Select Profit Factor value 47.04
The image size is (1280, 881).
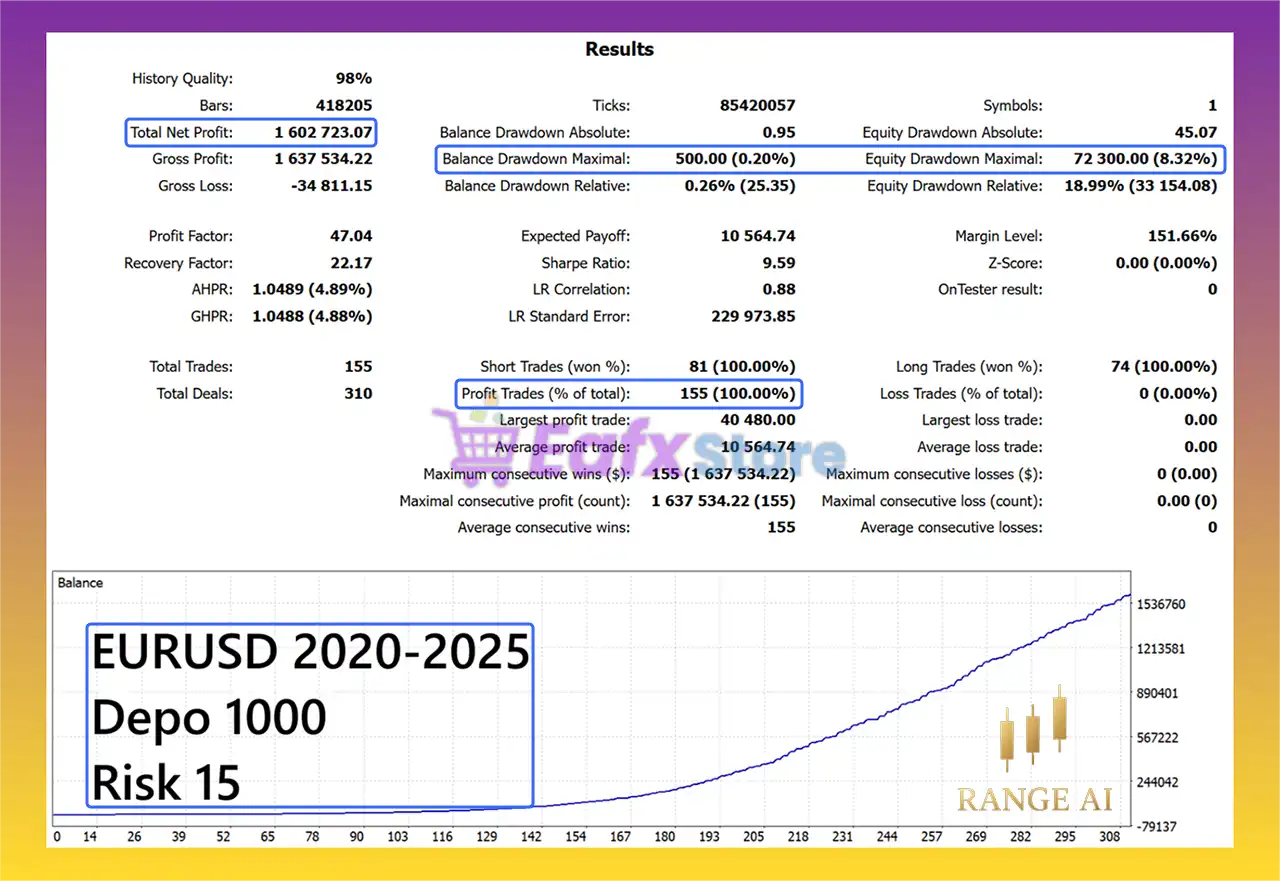[350, 236]
